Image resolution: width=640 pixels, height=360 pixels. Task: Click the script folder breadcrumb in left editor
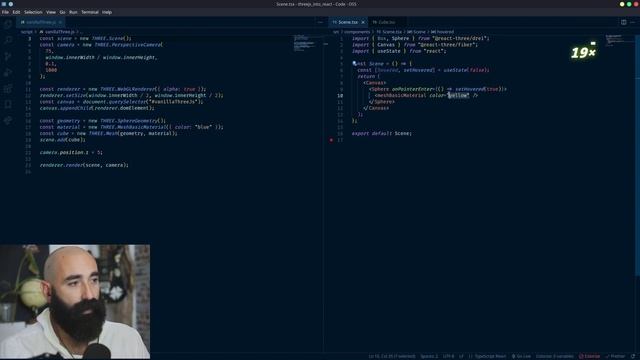coord(27,32)
